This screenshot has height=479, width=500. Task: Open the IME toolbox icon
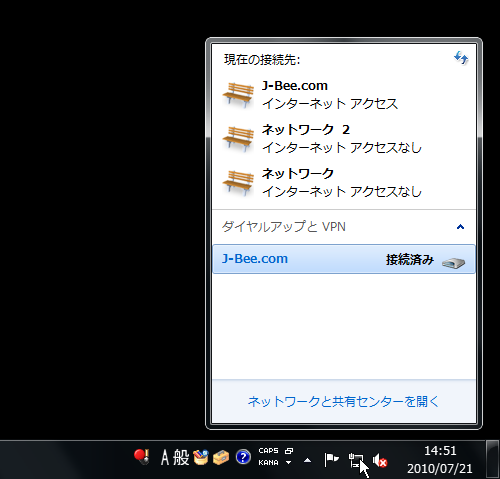pyautogui.click(x=221, y=457)
